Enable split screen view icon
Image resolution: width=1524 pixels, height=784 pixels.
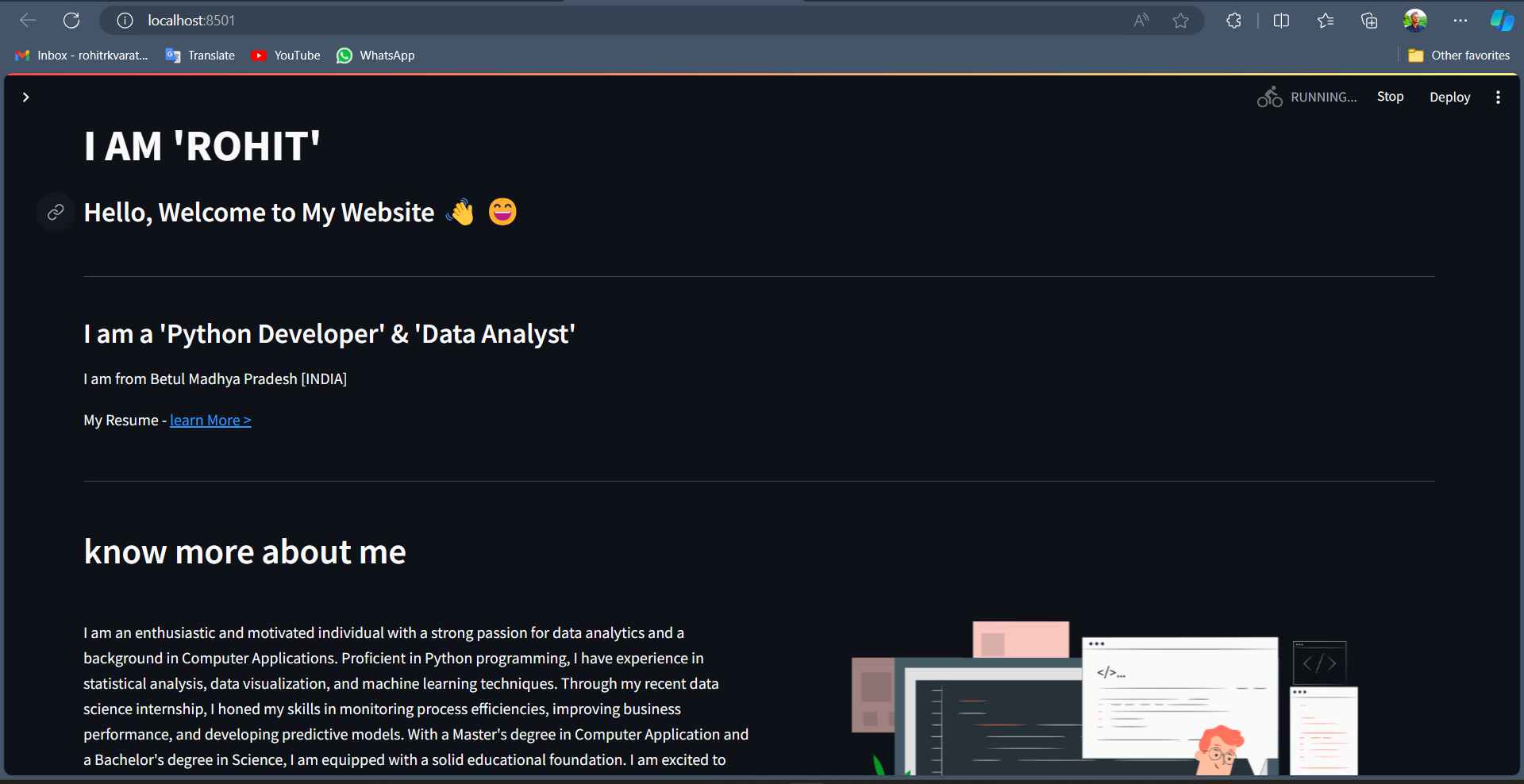(x=1281, y=21)
